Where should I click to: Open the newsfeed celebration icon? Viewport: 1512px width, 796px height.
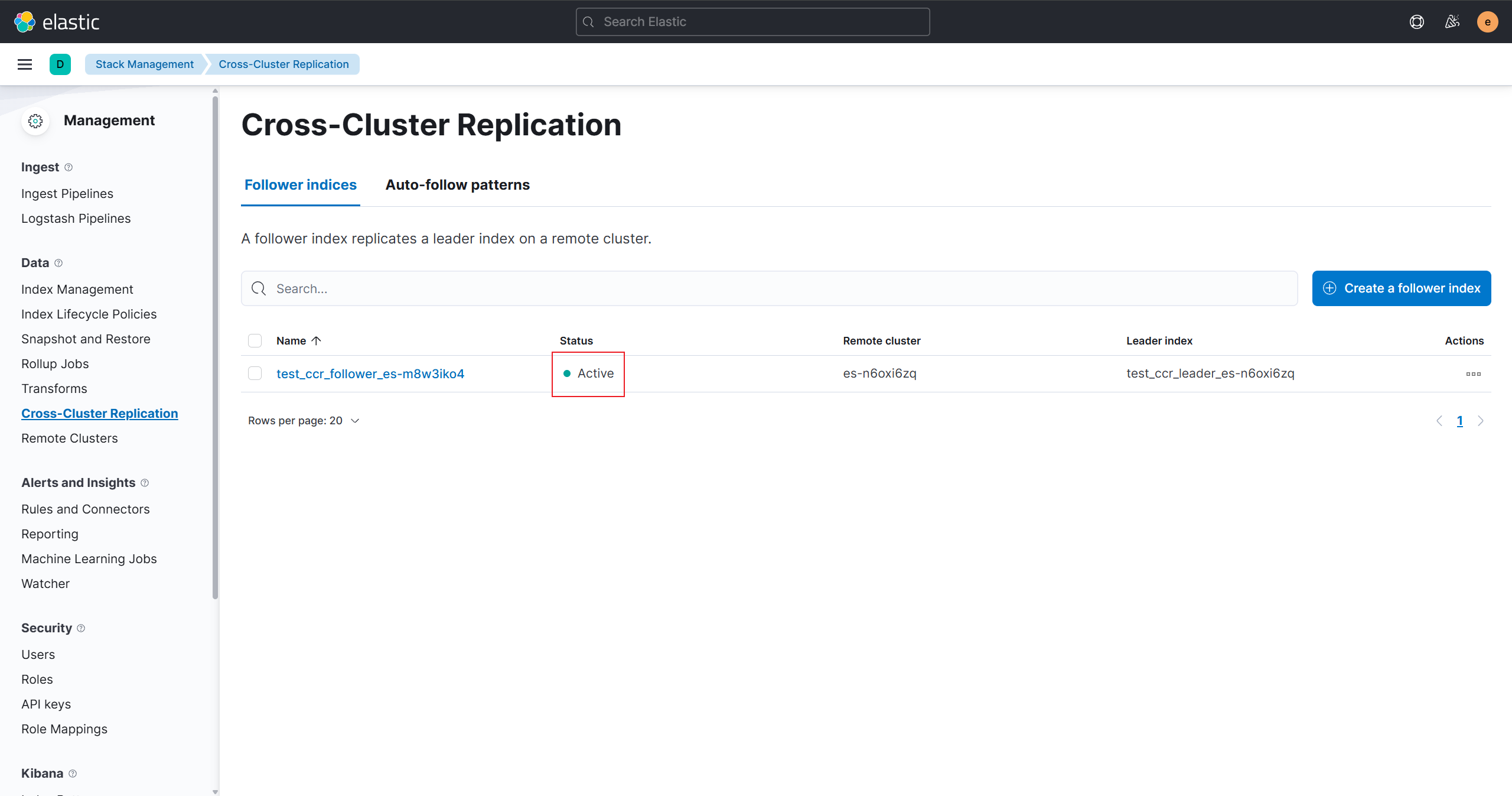pos(1452,22)
